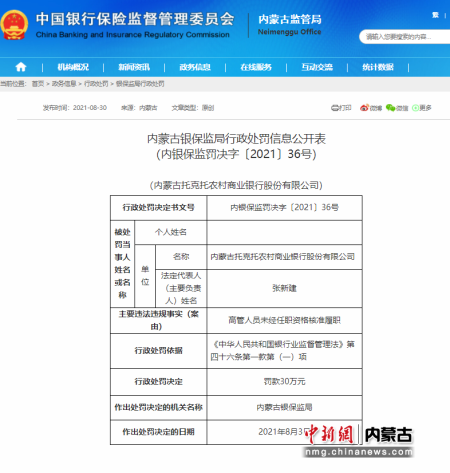The width and height of the screenshot is (450, 473).
Task: Click subtitle (内银保监罚决字〔2021〕36号)
Action: point(236,154)
